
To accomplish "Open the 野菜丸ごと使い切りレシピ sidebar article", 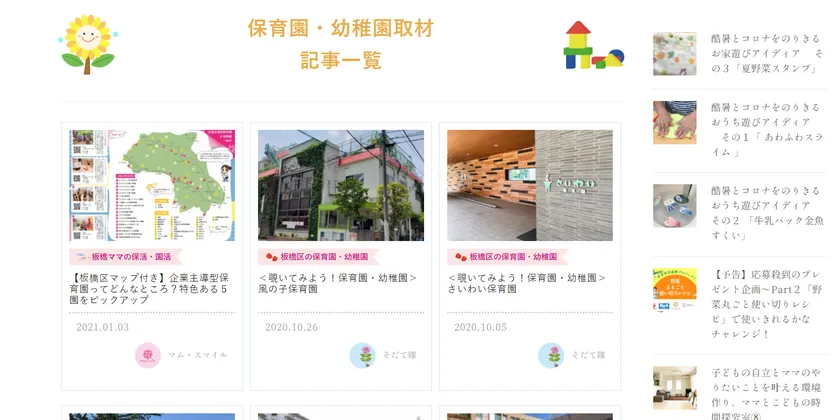I will click(x=763, y=304).
